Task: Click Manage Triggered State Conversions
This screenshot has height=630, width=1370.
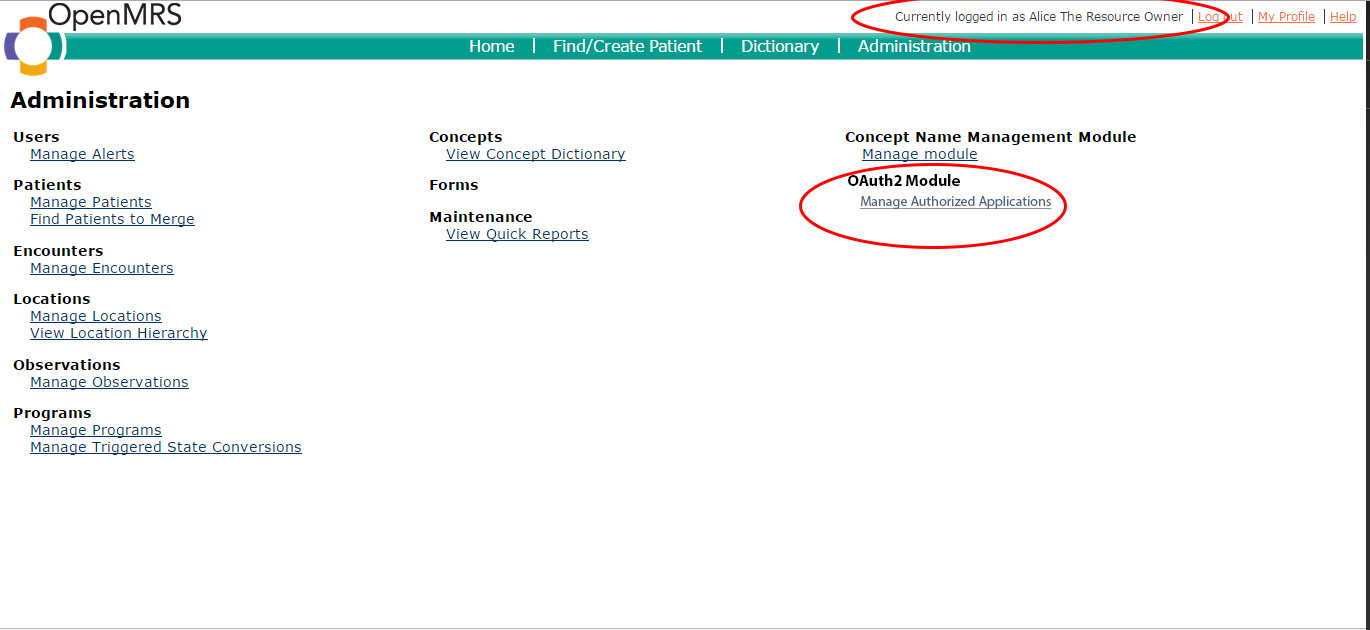Action: click(166, 447)
